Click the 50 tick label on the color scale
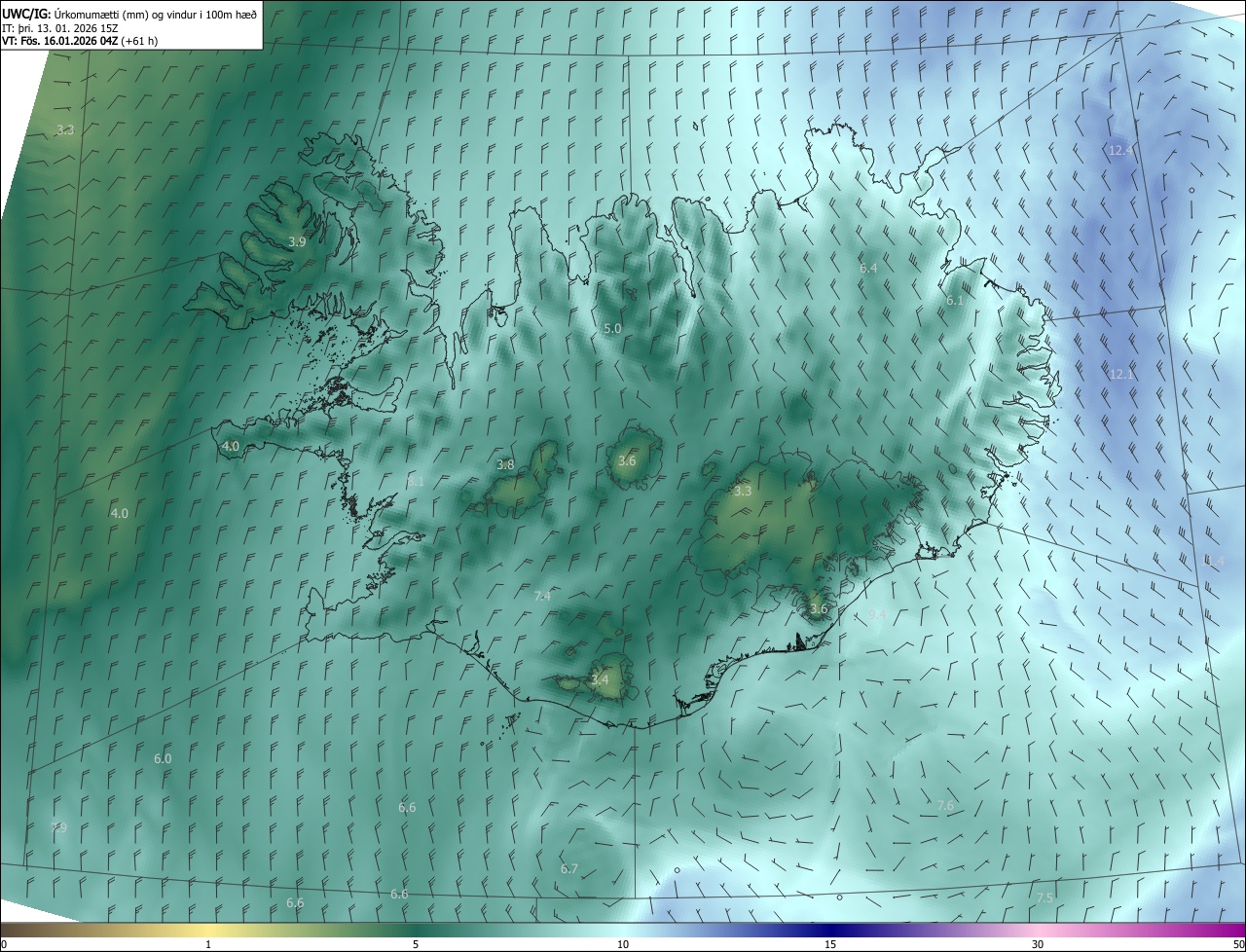The image size is (1246, 952). pyautogui.click(x=1238, y=944)
